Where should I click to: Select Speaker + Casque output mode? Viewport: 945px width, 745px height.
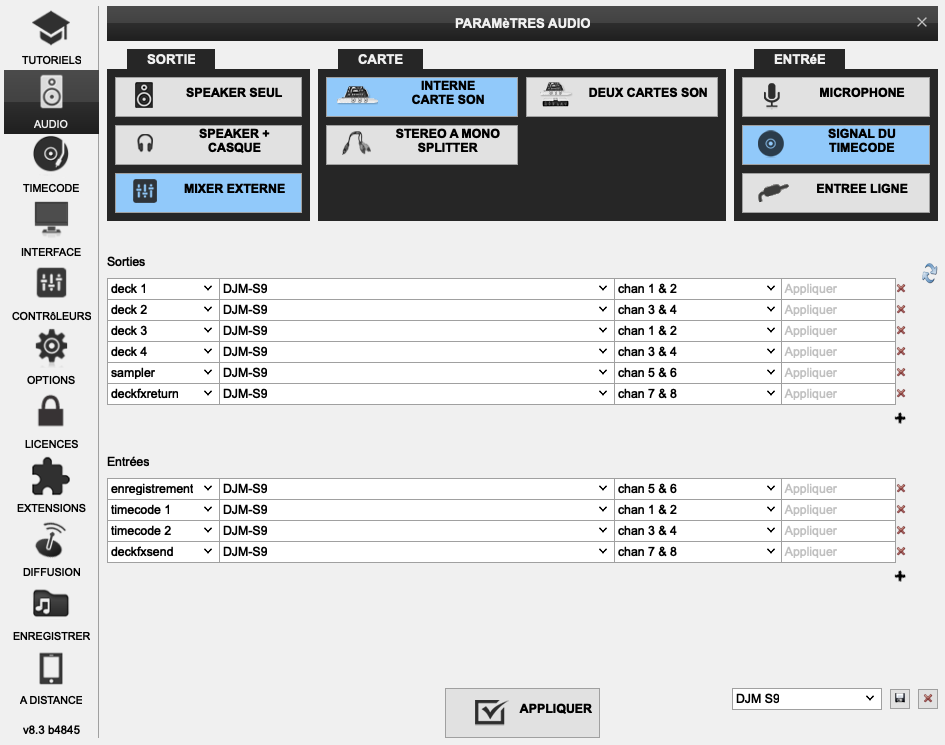point(209,145)
